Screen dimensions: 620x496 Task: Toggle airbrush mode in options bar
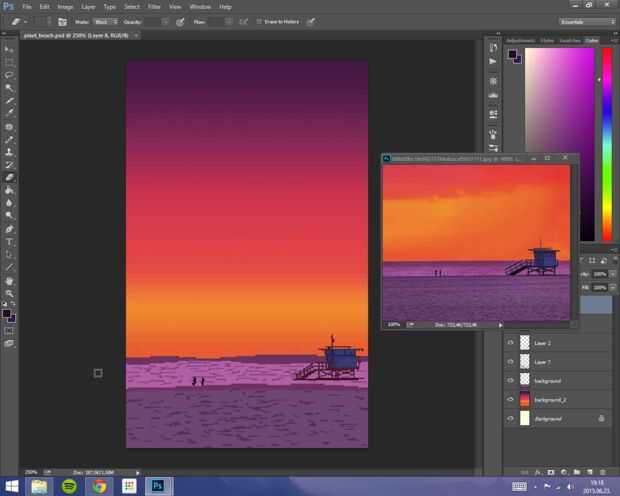tap(244, 22)
